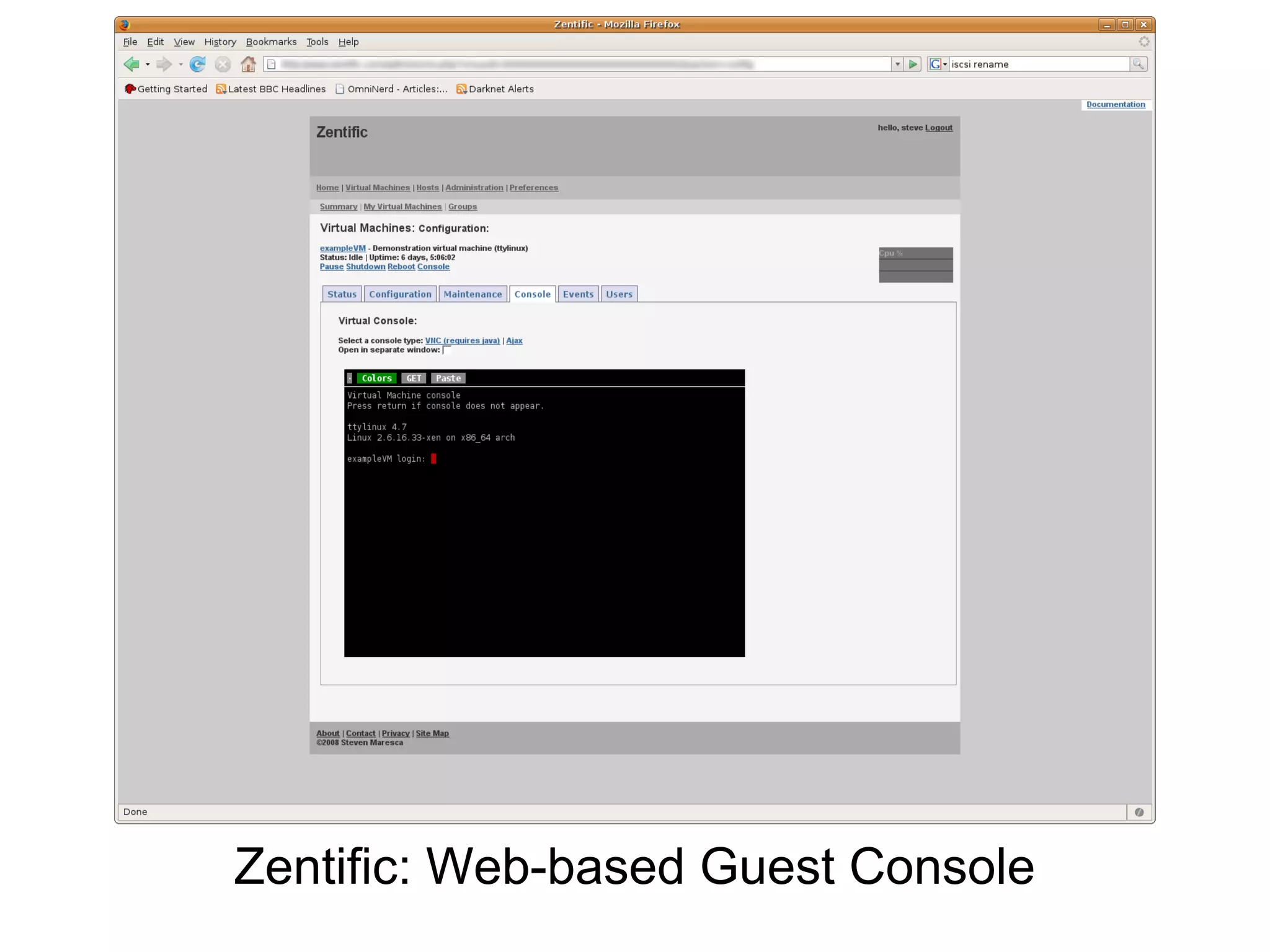The height and width of the screenshot is (952, 1270).
Task: Open the Tools menu
Action: [x=317, y=42]
